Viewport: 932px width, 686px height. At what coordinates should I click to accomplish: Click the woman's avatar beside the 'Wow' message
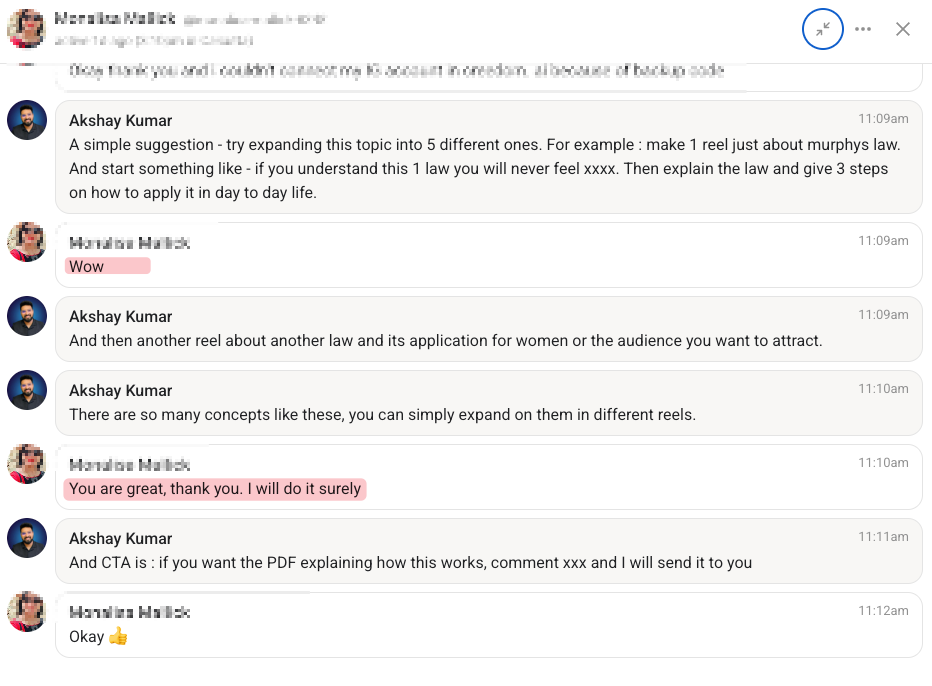pos(27,242)
